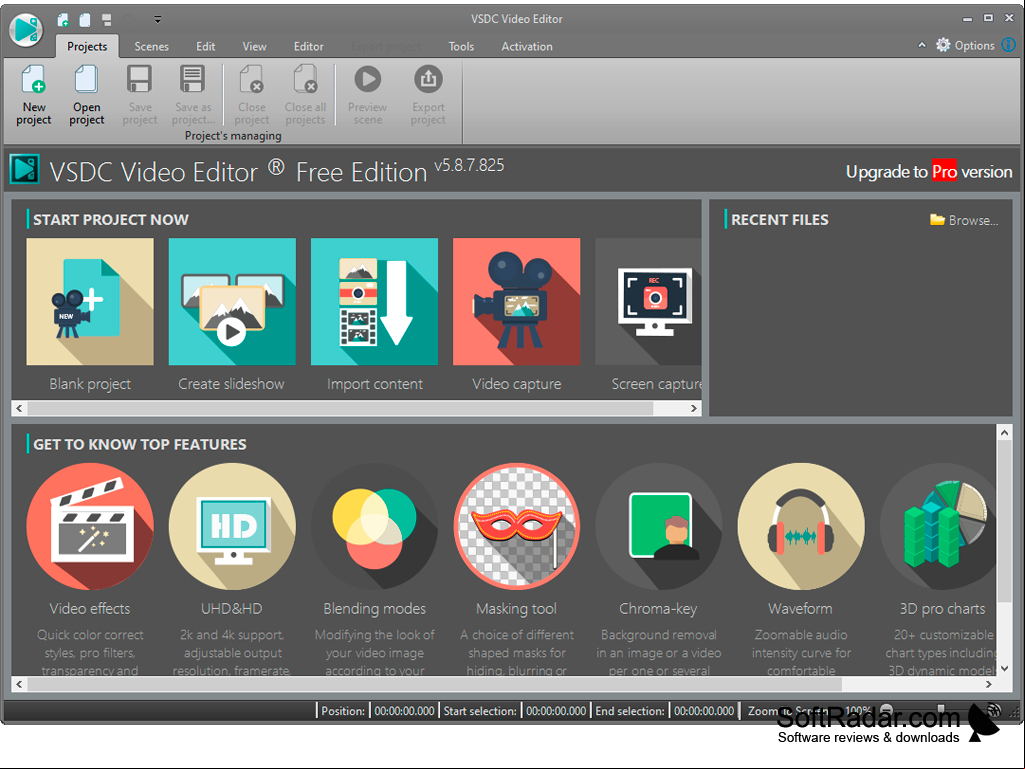Click the Start Project horizontal scrollbar thumb
The height and width of the screenshot is (769, 1025).
pos(340,408)
